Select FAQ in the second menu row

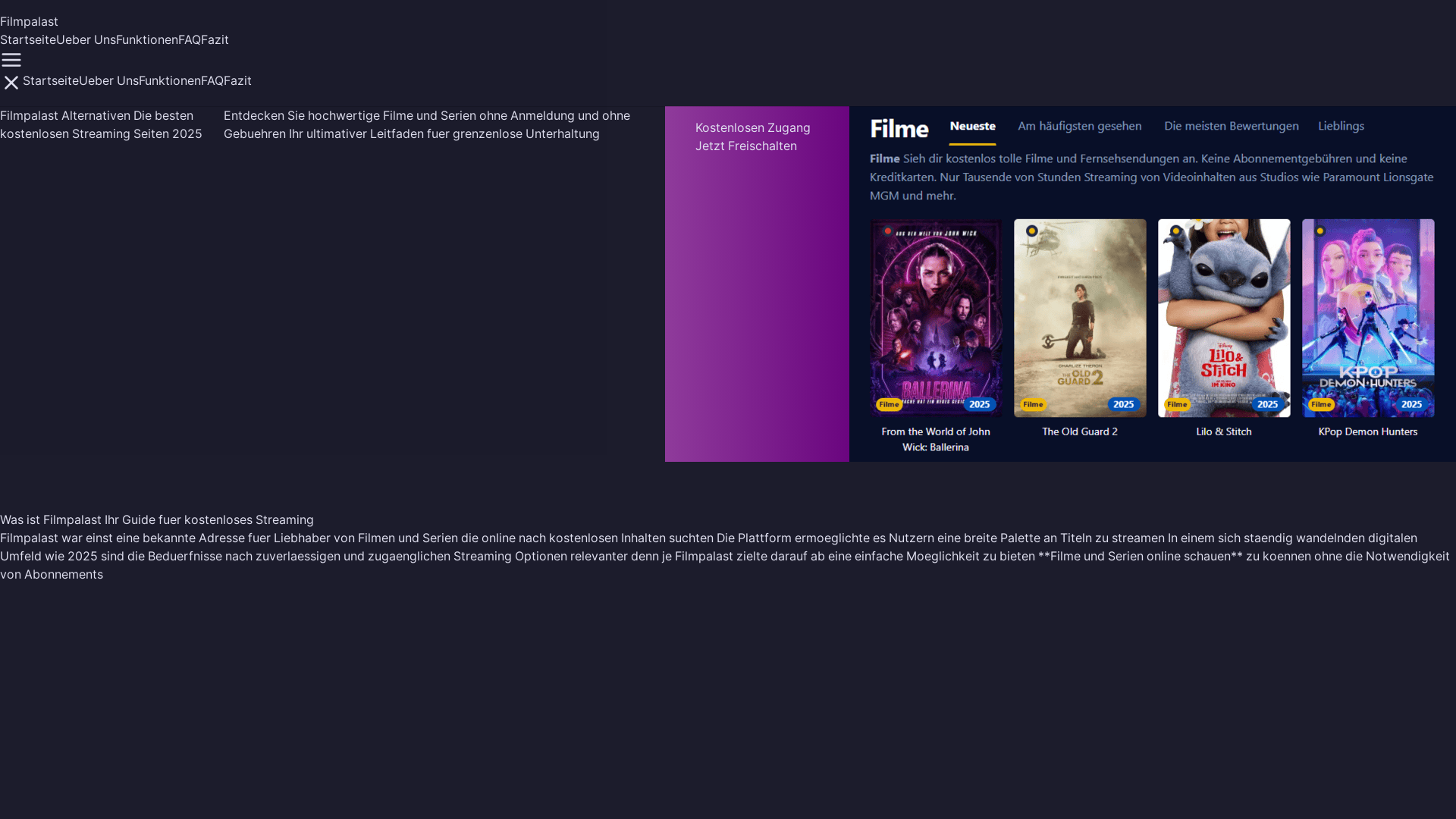tap(212, 80)
